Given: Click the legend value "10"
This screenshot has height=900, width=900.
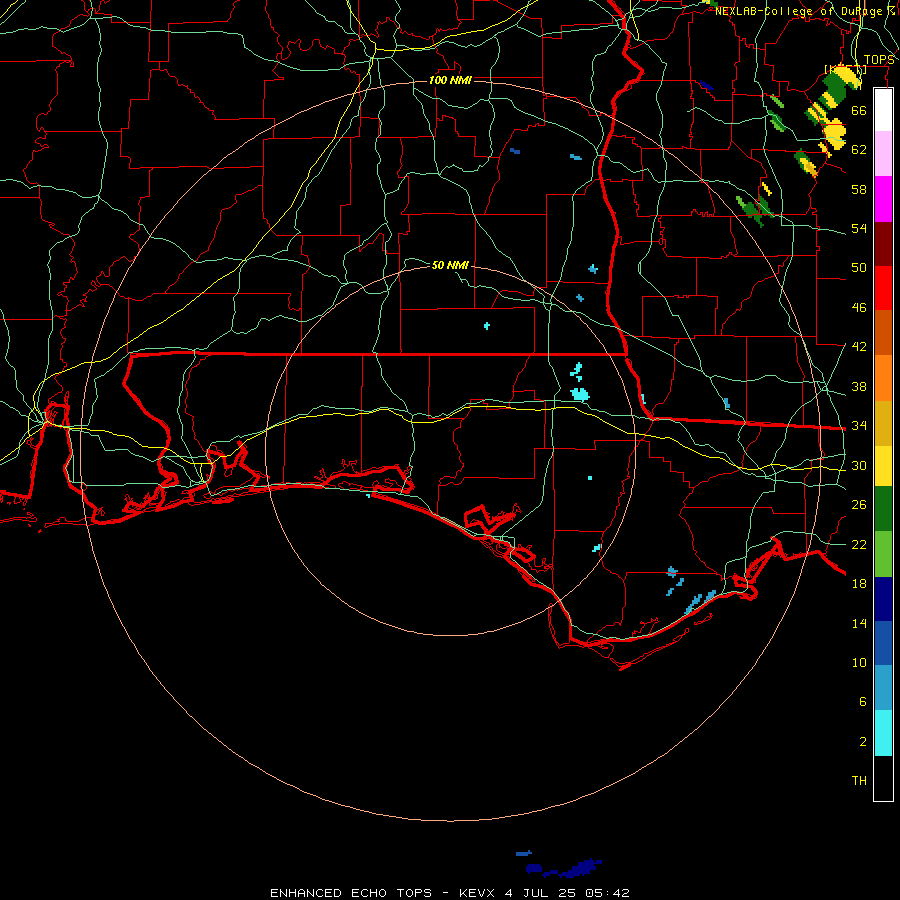Looking at the screenshot, I should 859,662.
